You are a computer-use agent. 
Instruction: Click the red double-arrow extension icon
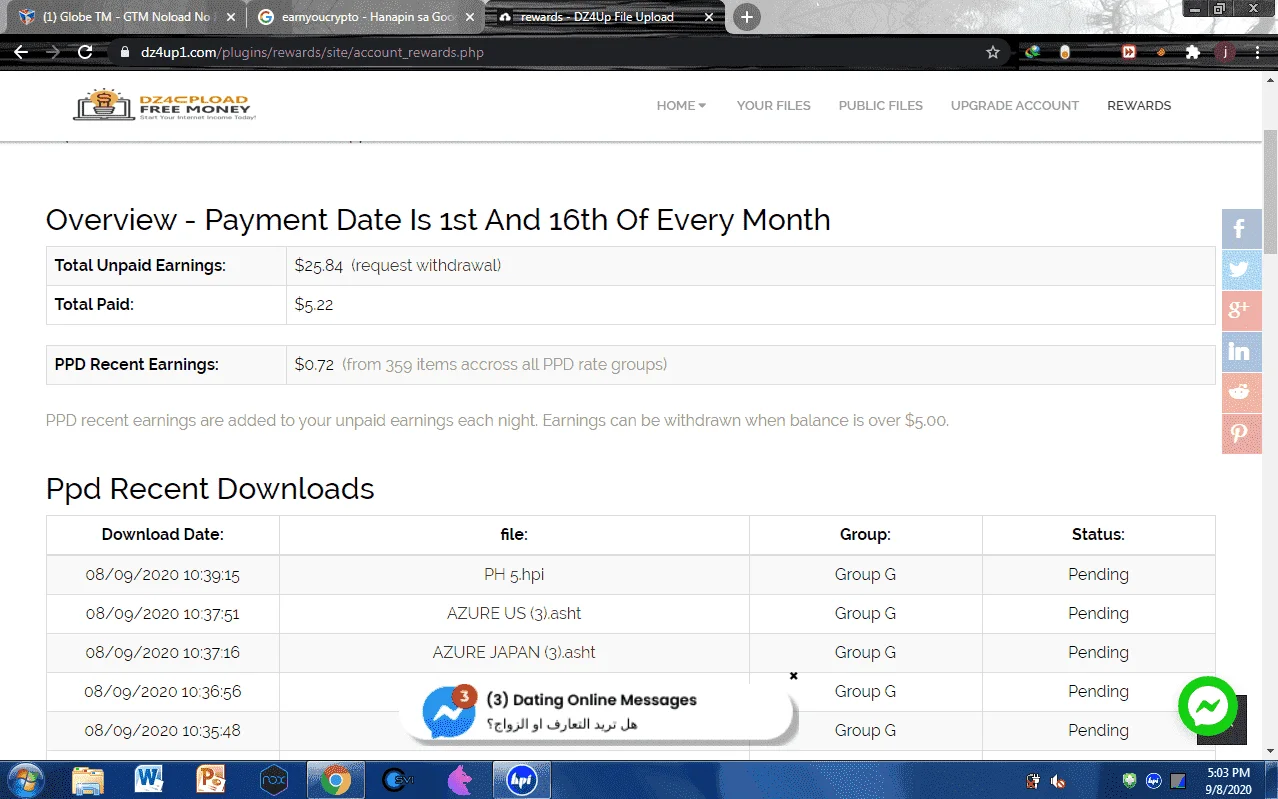click(x=1128, y=52)
